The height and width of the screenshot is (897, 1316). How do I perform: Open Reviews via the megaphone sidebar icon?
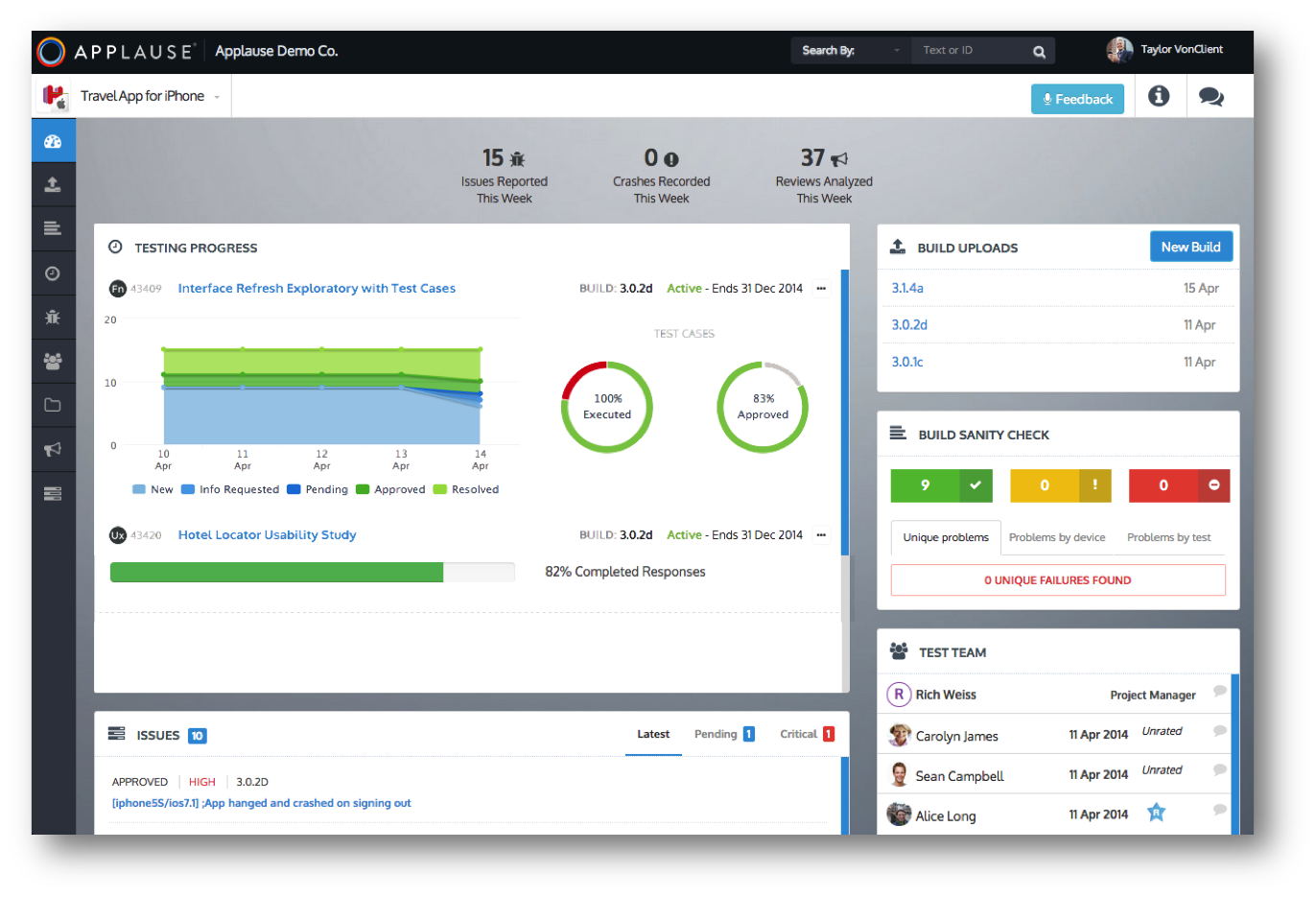point(53,449)
